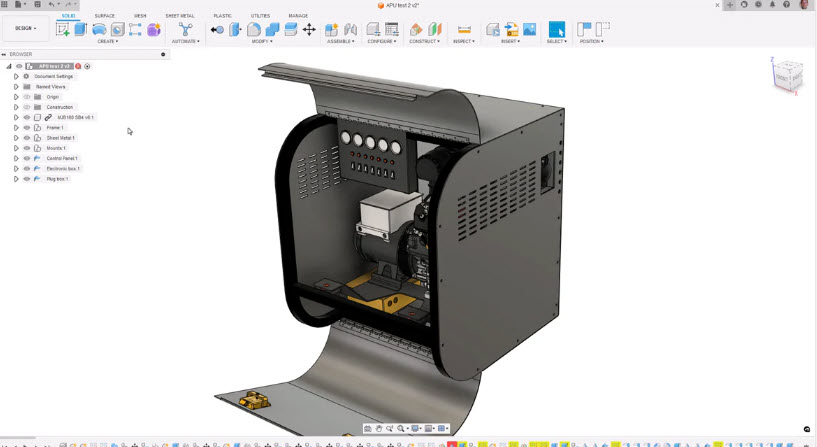Choose the Midplane construct tool

pyautogui.click(x=435, y=29)
